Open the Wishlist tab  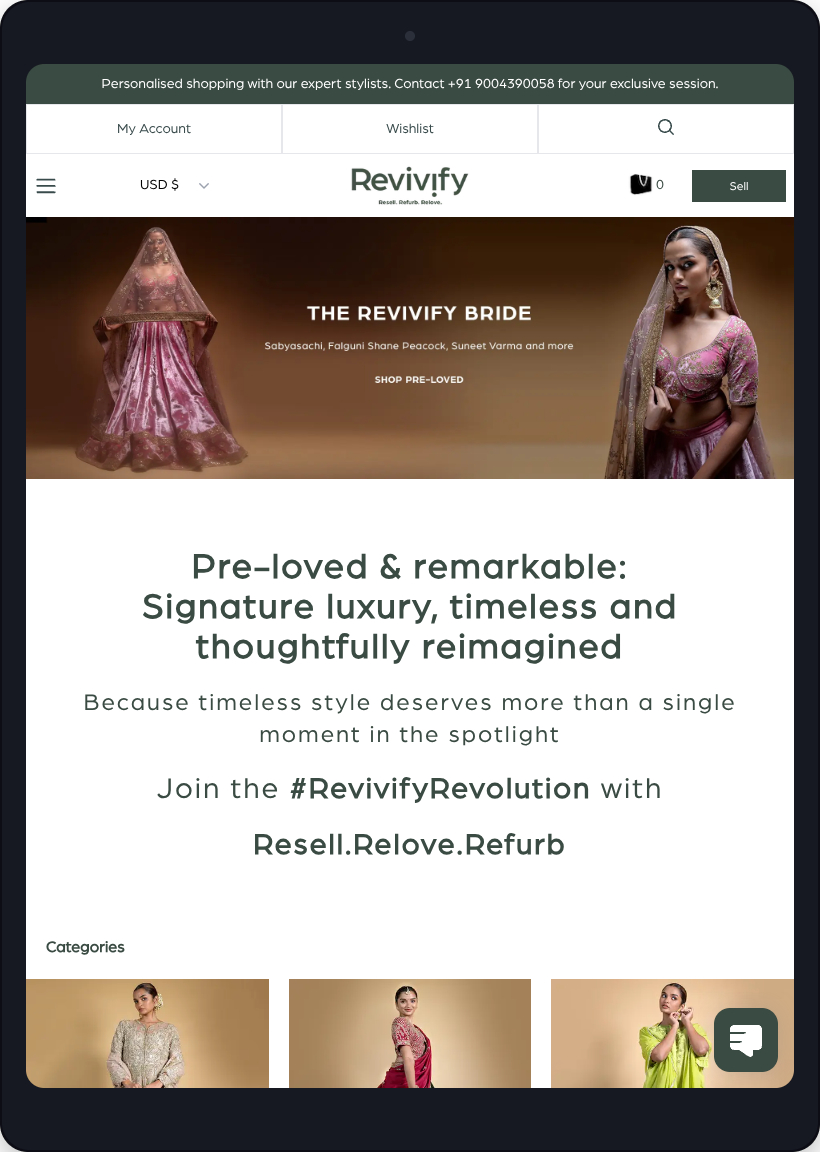click(x=409, y=129)
